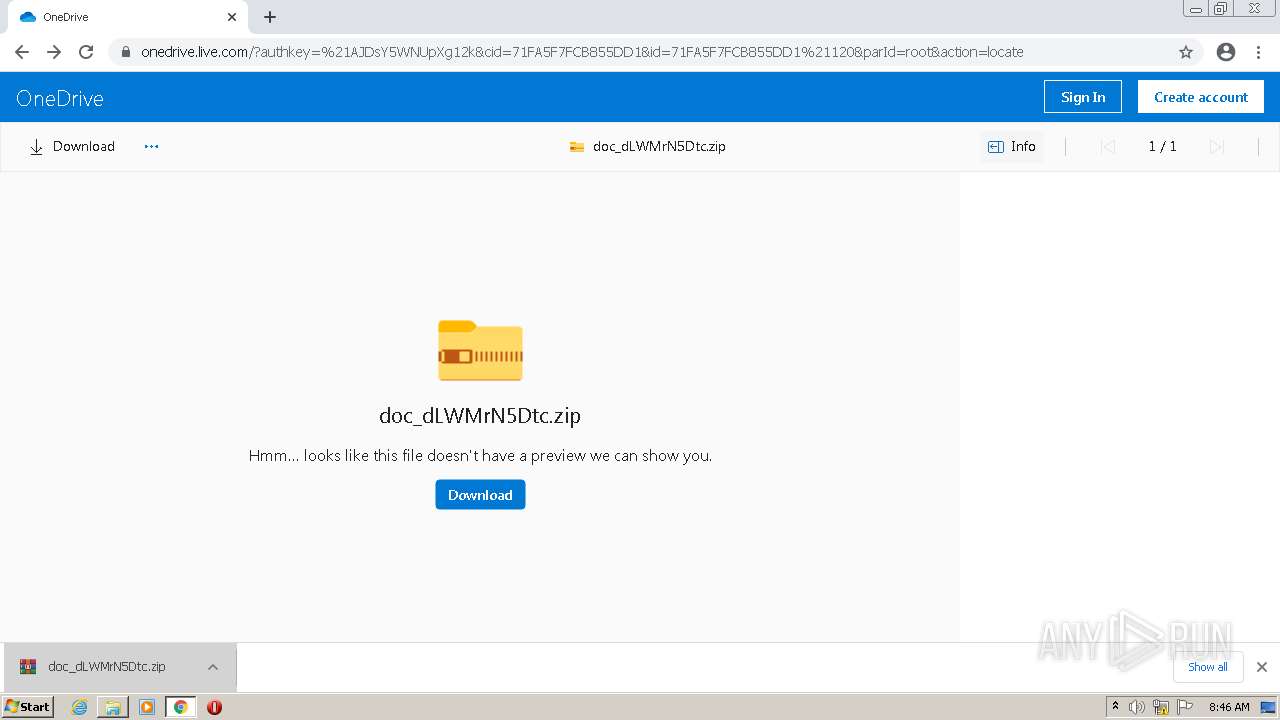The image size is (1280, 720).
Task: Click the red Opera taskbar icon
Action: tap(214, 707)
